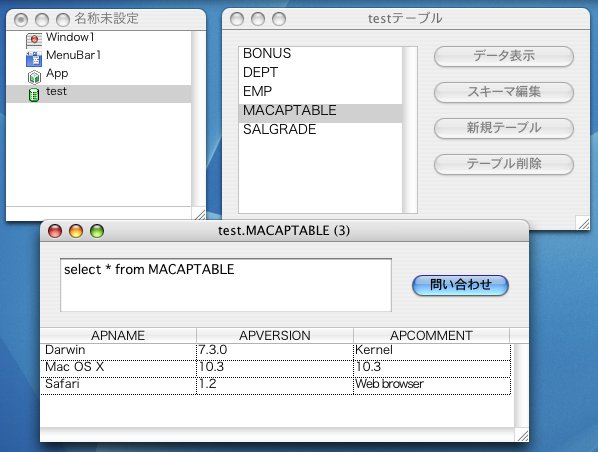
Task: Click into the SQL query text field
Action: tap(226, 285)
